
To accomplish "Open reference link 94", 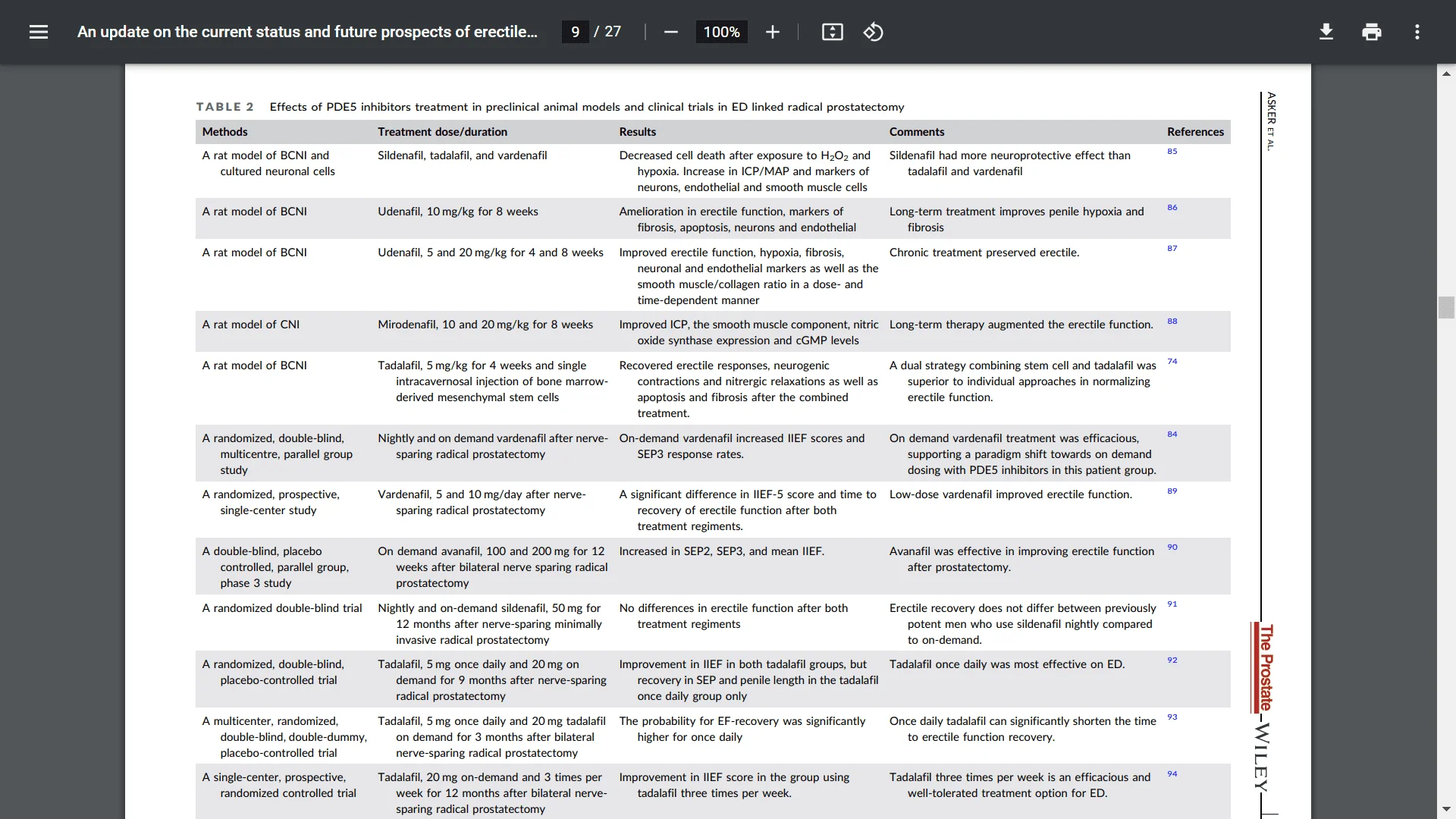I will (x=1172, y=774).
